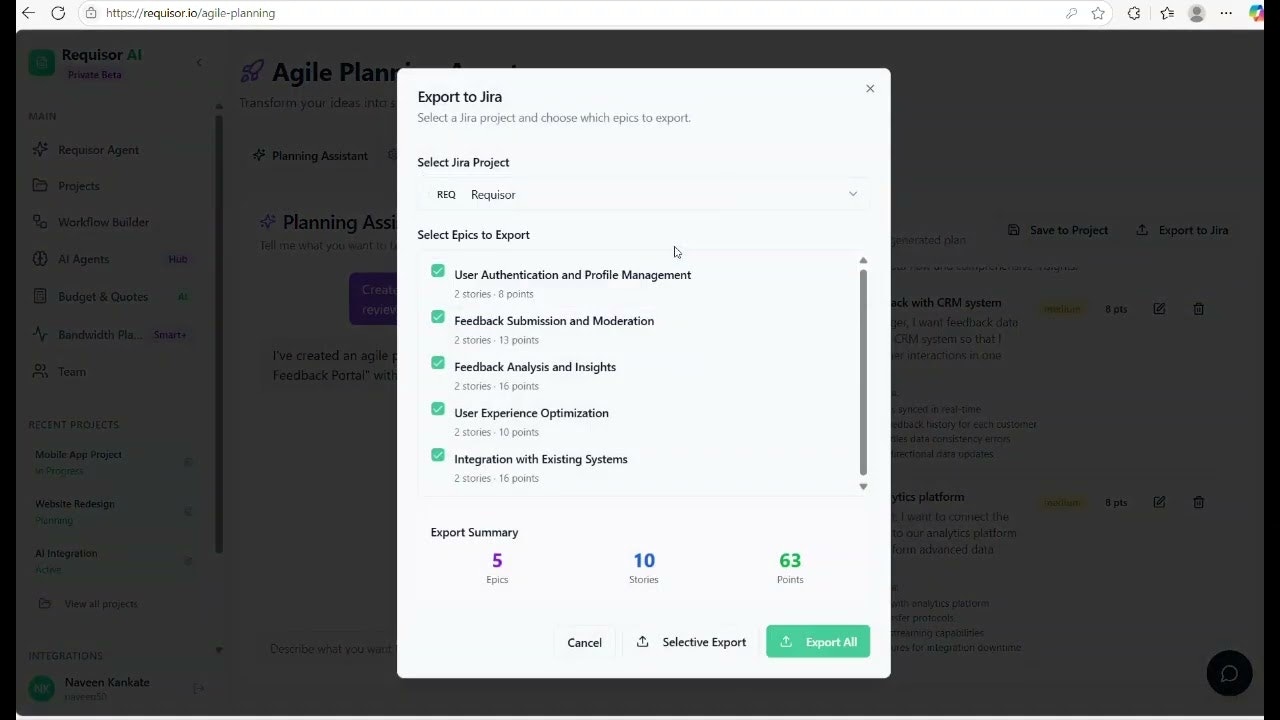1280x720 pixels.
Task: Click the browser back arrow
Action: (28, 13)
